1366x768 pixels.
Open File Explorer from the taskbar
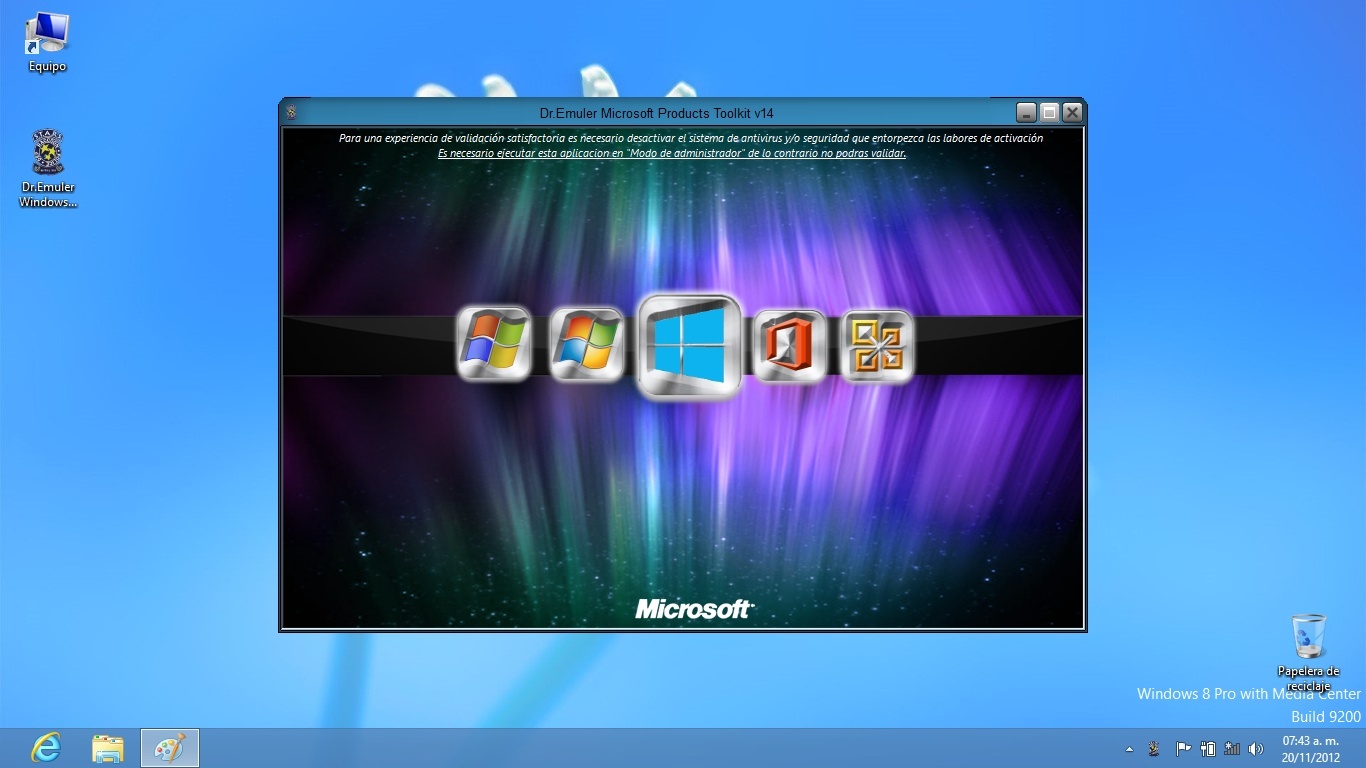pos(108,748)
